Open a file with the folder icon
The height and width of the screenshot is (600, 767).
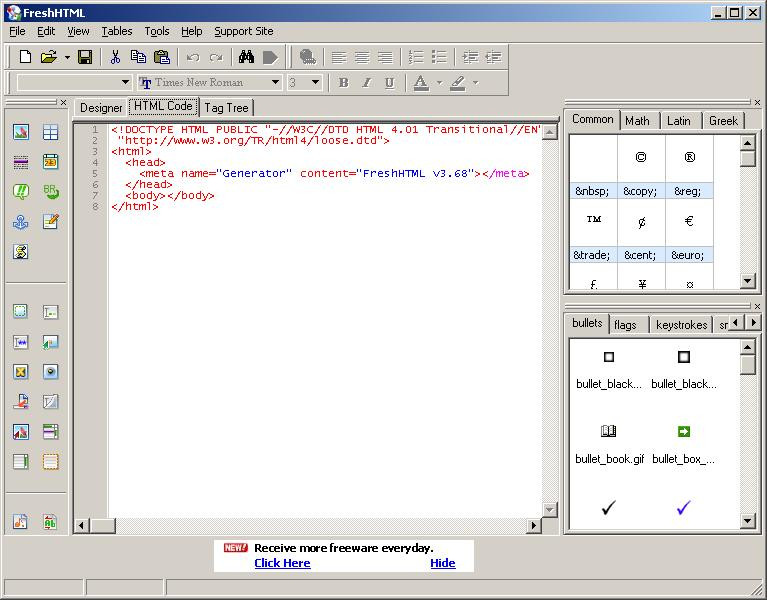[48, 57]
